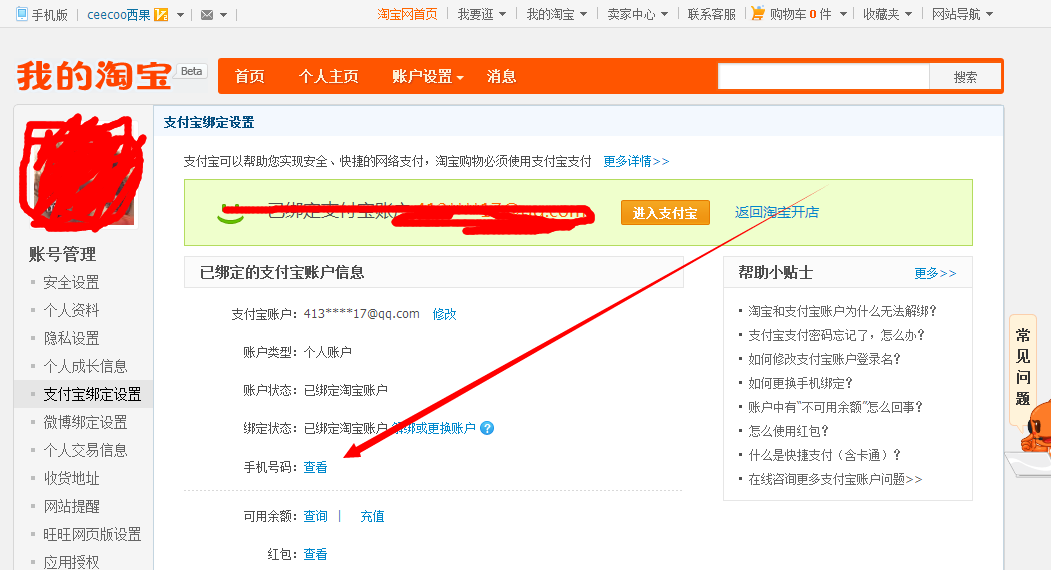Click the 返回淘宝开店 link

tap(777, 213)
